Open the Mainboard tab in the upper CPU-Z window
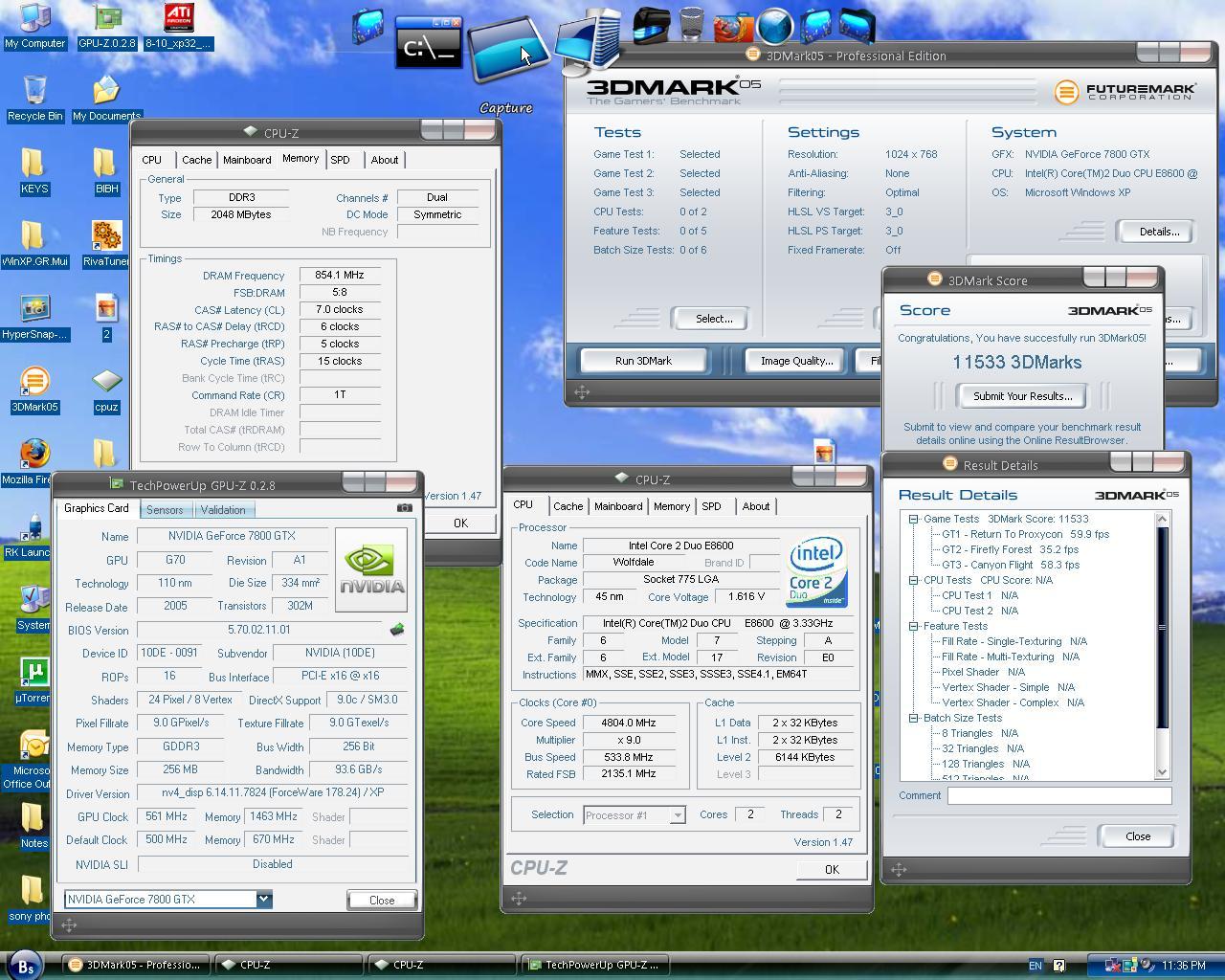 (x=247, y=160)
